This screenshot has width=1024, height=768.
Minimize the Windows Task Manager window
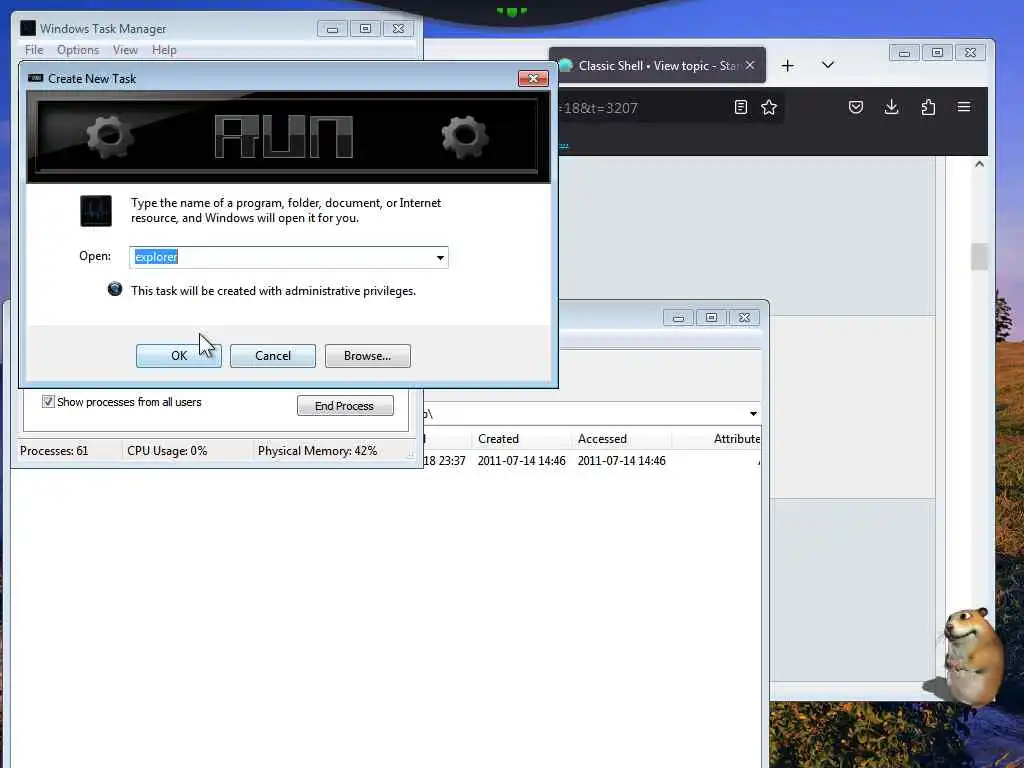[332, 29]
